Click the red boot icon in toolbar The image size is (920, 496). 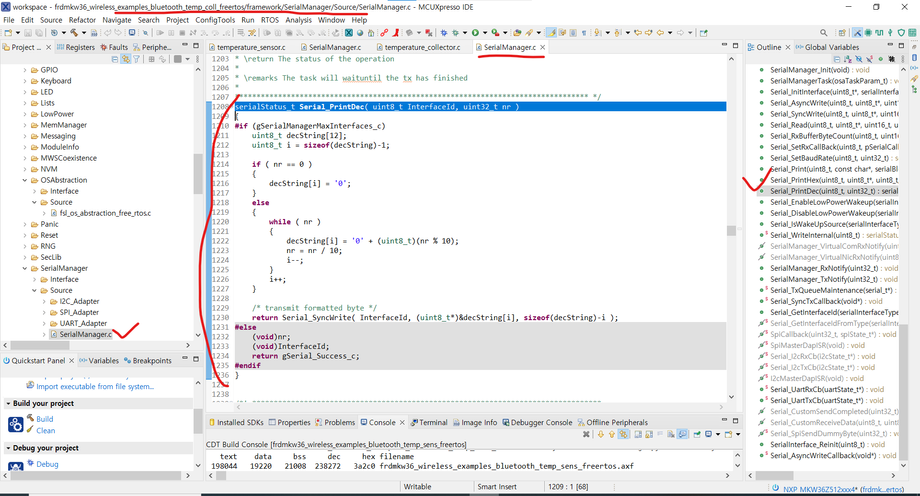[396, 32]
